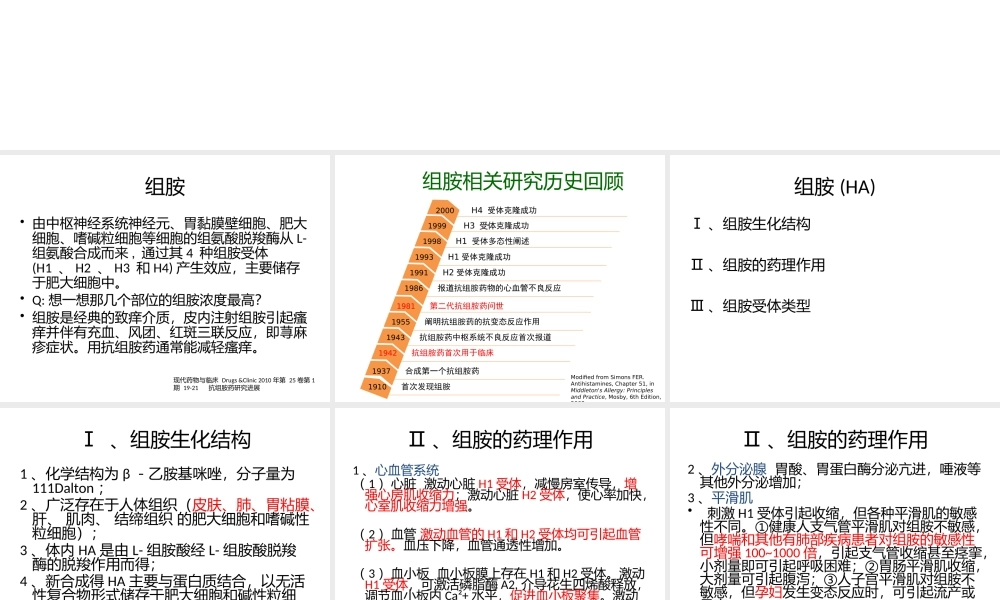
Task: Select the Ⅰ、组胺生化结构 slide thumbnail
Action: coord(165,439)
